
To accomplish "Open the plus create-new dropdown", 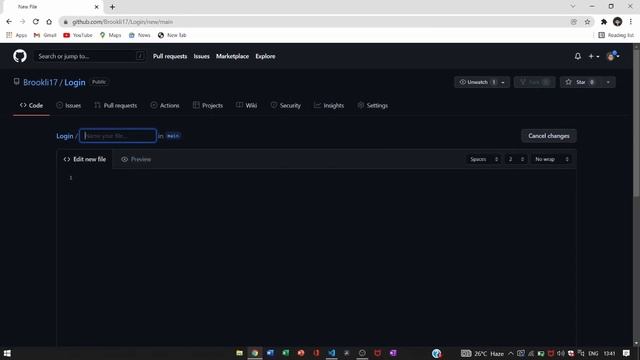I will click(593, 56).
